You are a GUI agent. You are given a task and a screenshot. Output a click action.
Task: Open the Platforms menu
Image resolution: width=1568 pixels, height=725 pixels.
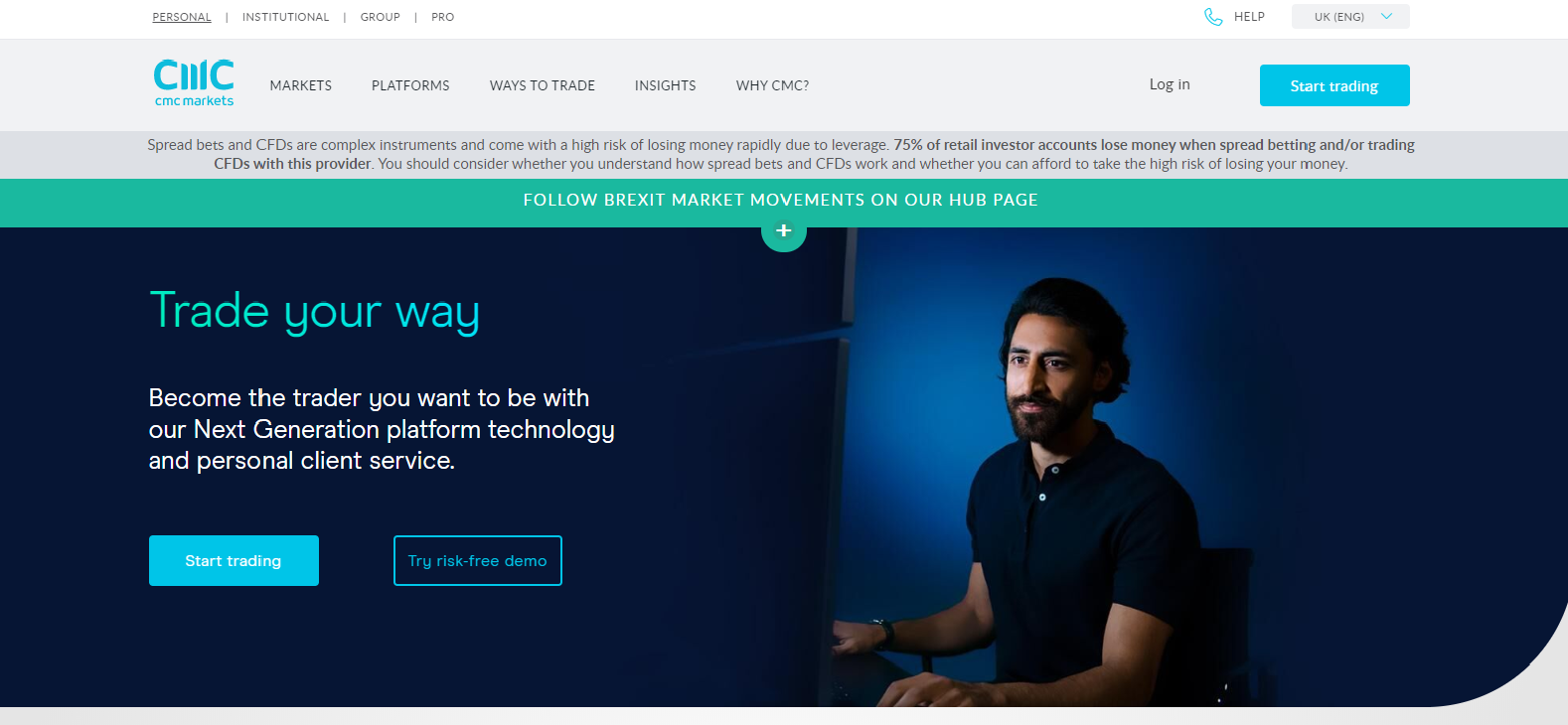coord(410,85)
